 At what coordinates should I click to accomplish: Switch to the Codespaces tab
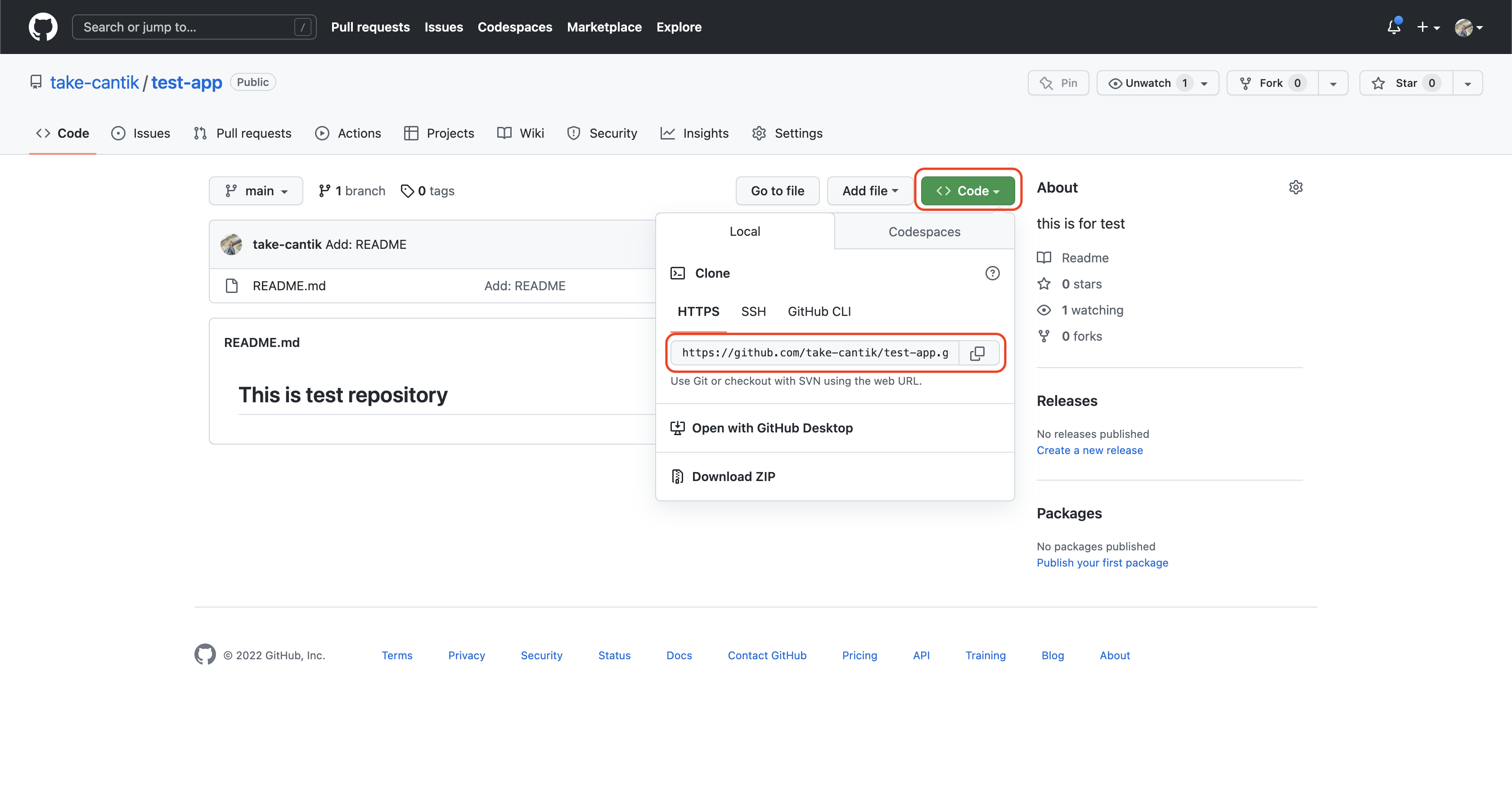(924, 232)
